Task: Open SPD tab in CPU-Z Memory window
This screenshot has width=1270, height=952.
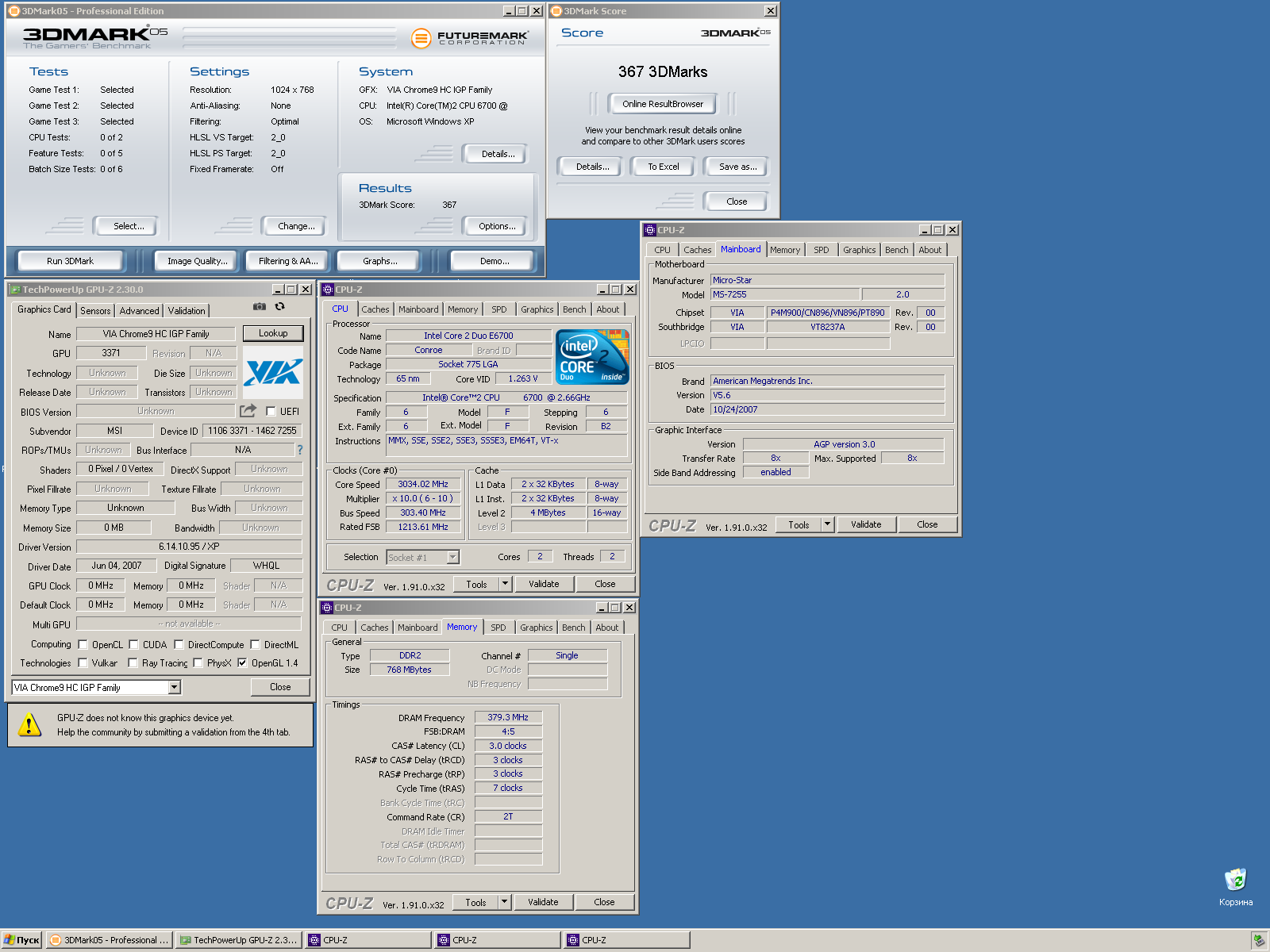Action: (498, 628)
